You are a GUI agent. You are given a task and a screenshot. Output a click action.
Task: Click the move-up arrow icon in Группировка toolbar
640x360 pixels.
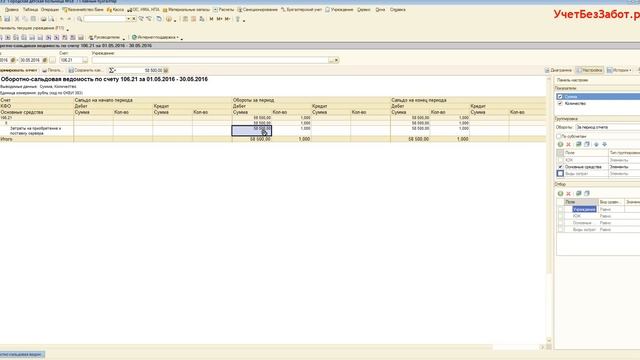(x=596, y=144)
